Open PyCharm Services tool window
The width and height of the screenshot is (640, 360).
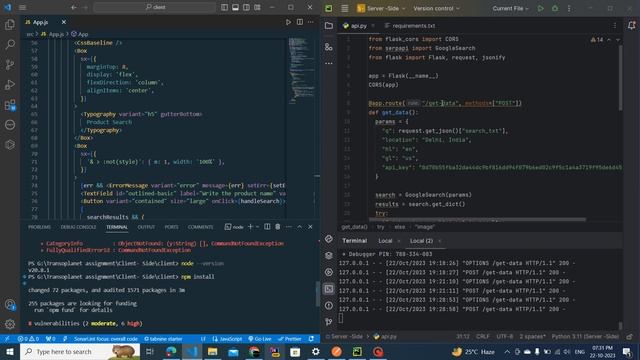[329, 272]
